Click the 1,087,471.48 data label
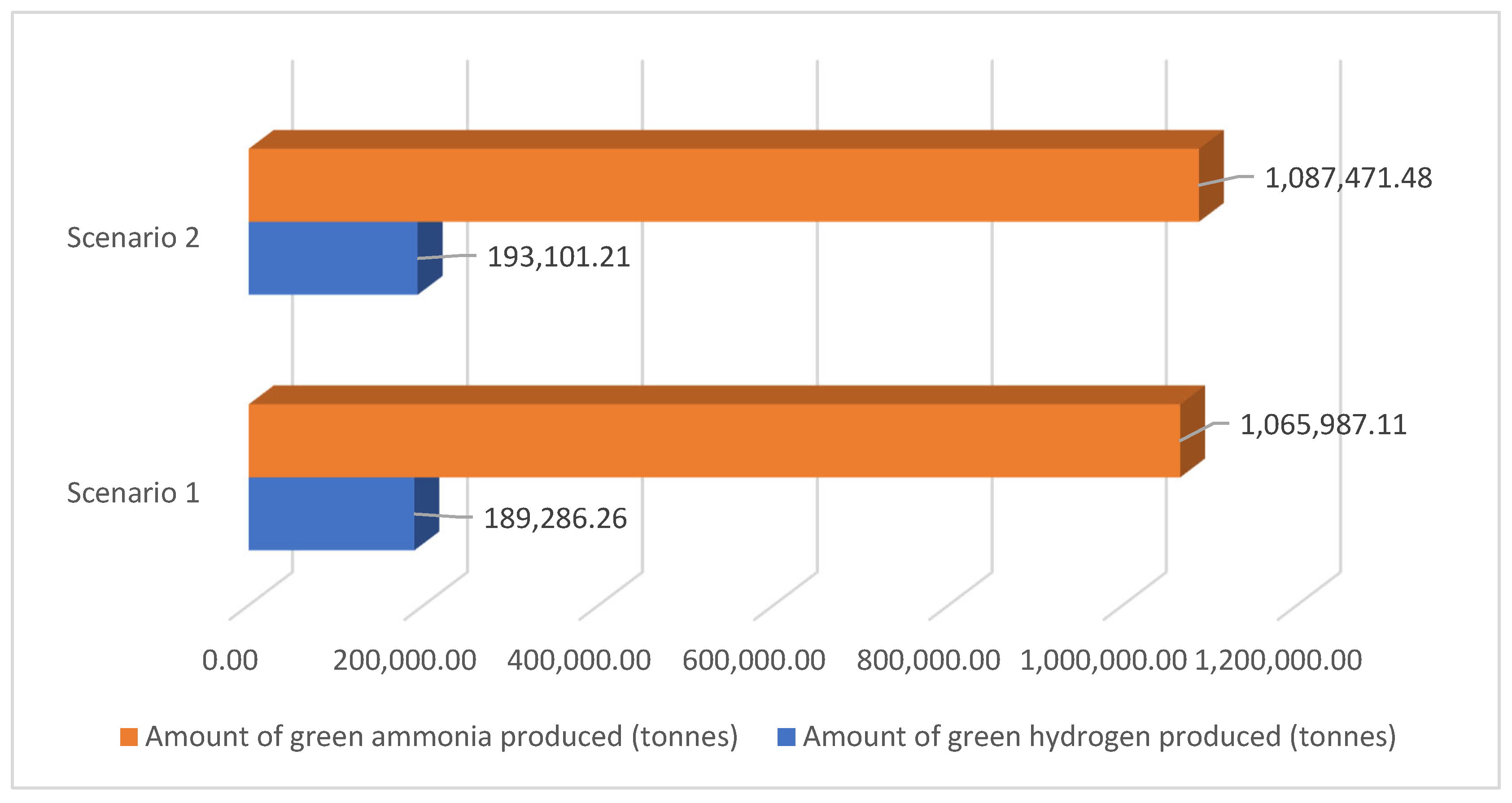The height and width of the screenshot is (803, 1512). pyautogui.click(x=1348, y=178)
